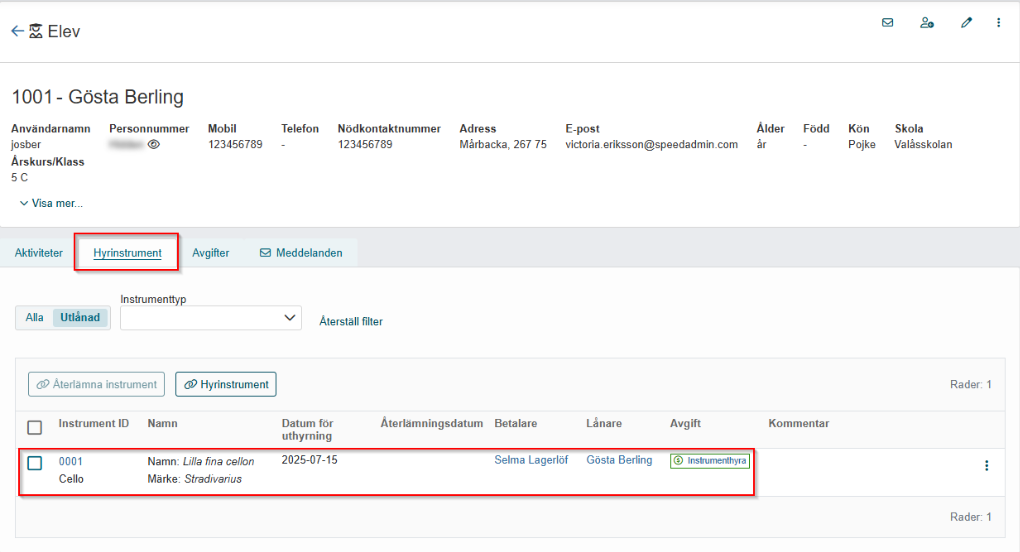
Task: Click the pencil edit icon
Action: coord(967,23)
